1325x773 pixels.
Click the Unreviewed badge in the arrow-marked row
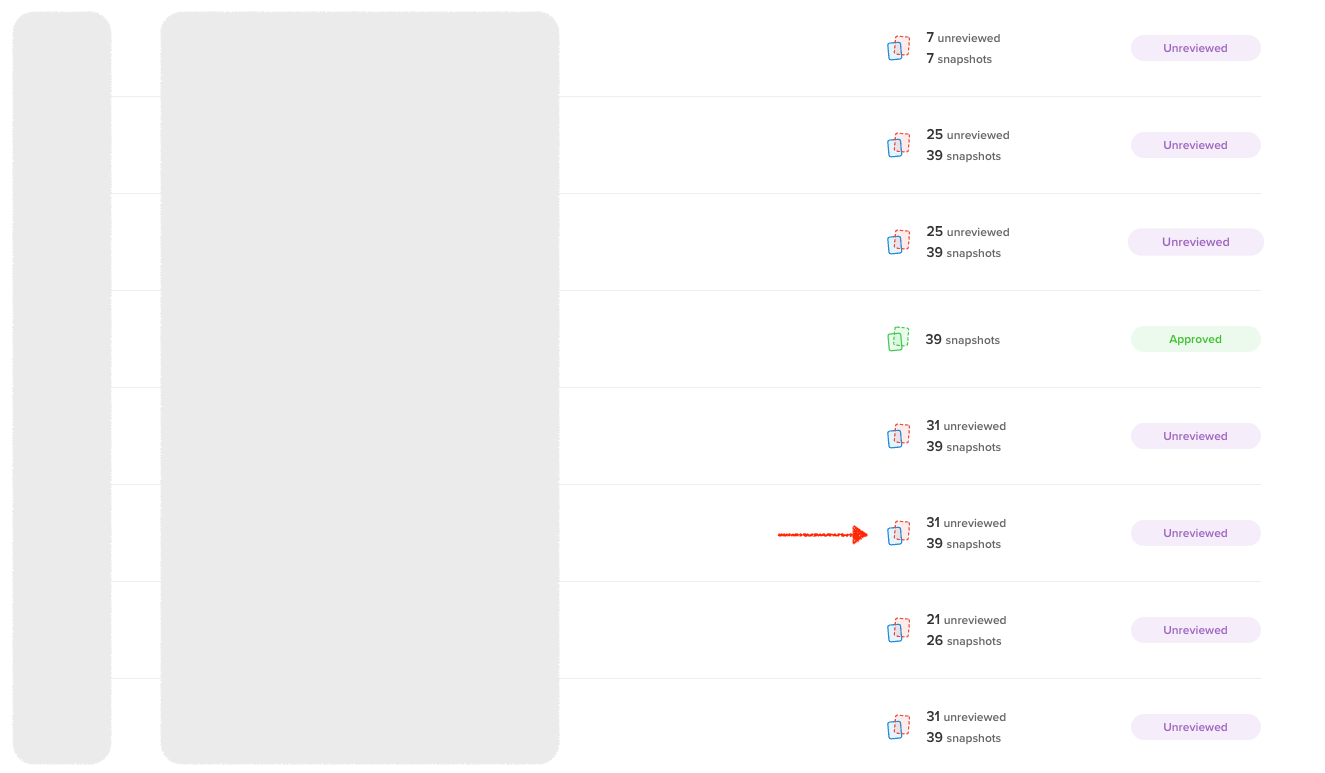[1195, 533]
